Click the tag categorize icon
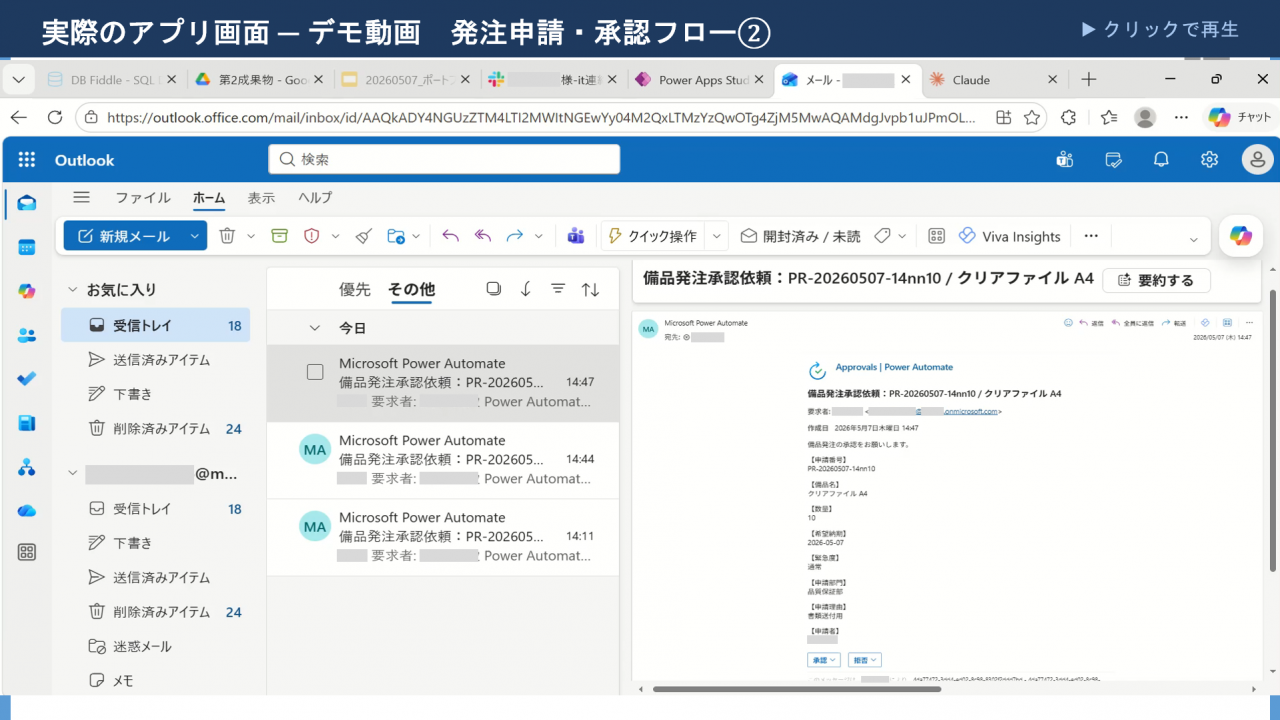Viewport: 1280px width, 720px height. (x=882, y=236)
